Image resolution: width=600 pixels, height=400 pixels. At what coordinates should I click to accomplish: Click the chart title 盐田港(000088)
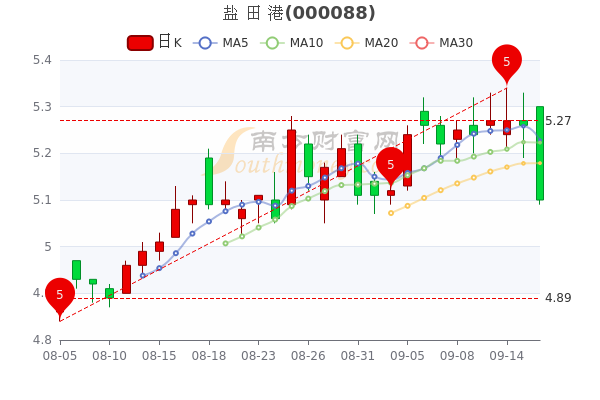[x=299, y=13]
